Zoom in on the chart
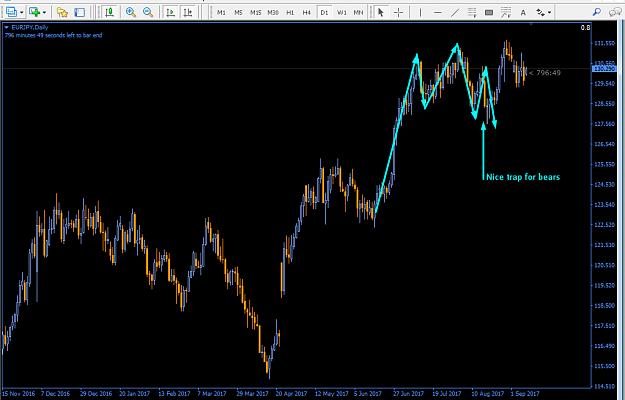 coord(131,12)
